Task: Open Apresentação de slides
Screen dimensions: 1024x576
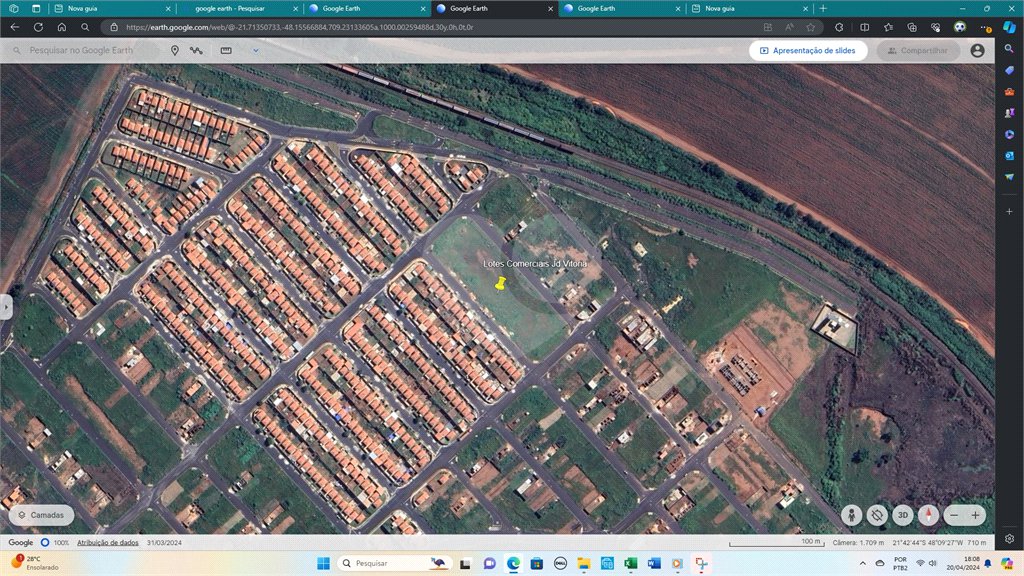Action: pyautogui.click(x=808, y=50)
